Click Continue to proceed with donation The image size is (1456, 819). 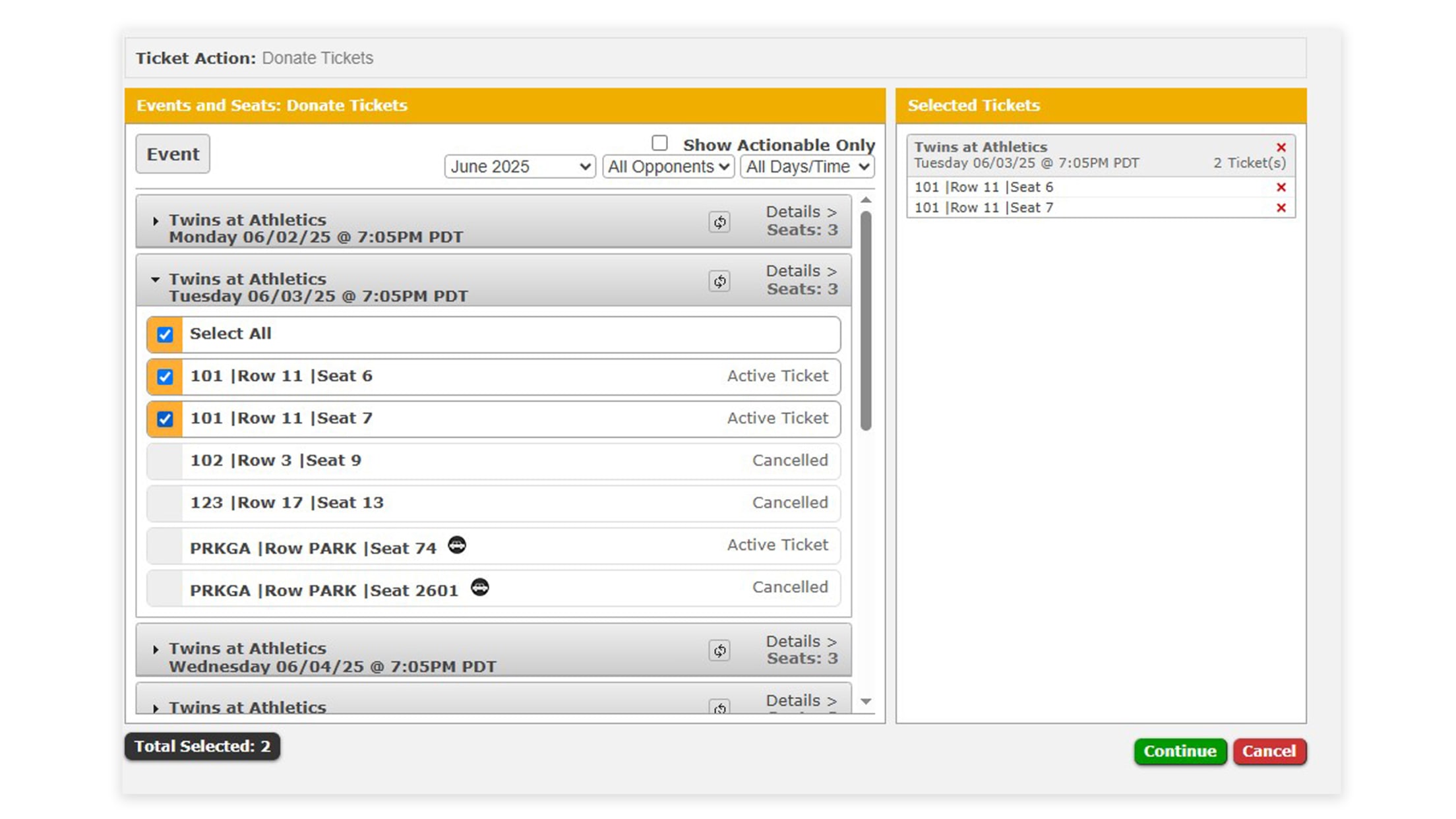1180,751
